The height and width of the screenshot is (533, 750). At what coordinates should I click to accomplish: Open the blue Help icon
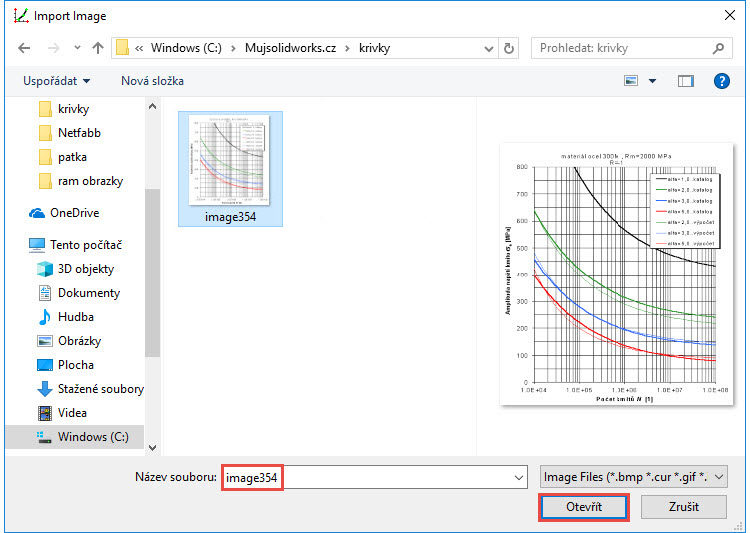721,81
